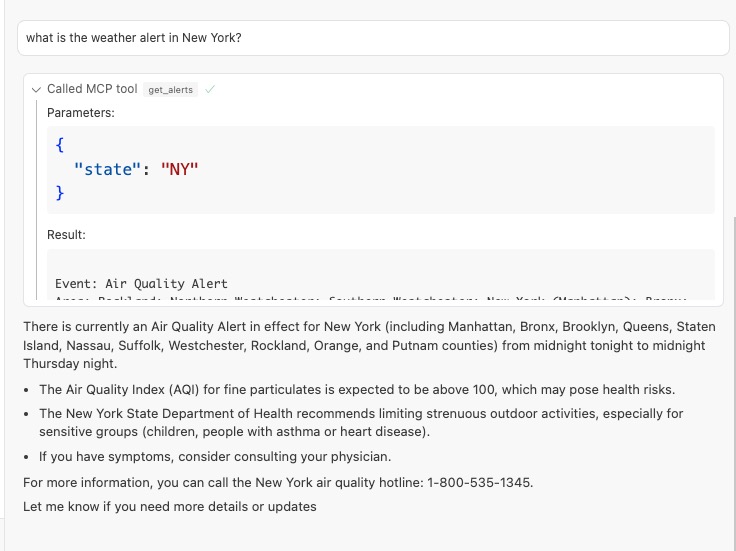Screen dimensions: 736x551
Task: Focus the weather alert query input field
Action: (x=372, y=38)
